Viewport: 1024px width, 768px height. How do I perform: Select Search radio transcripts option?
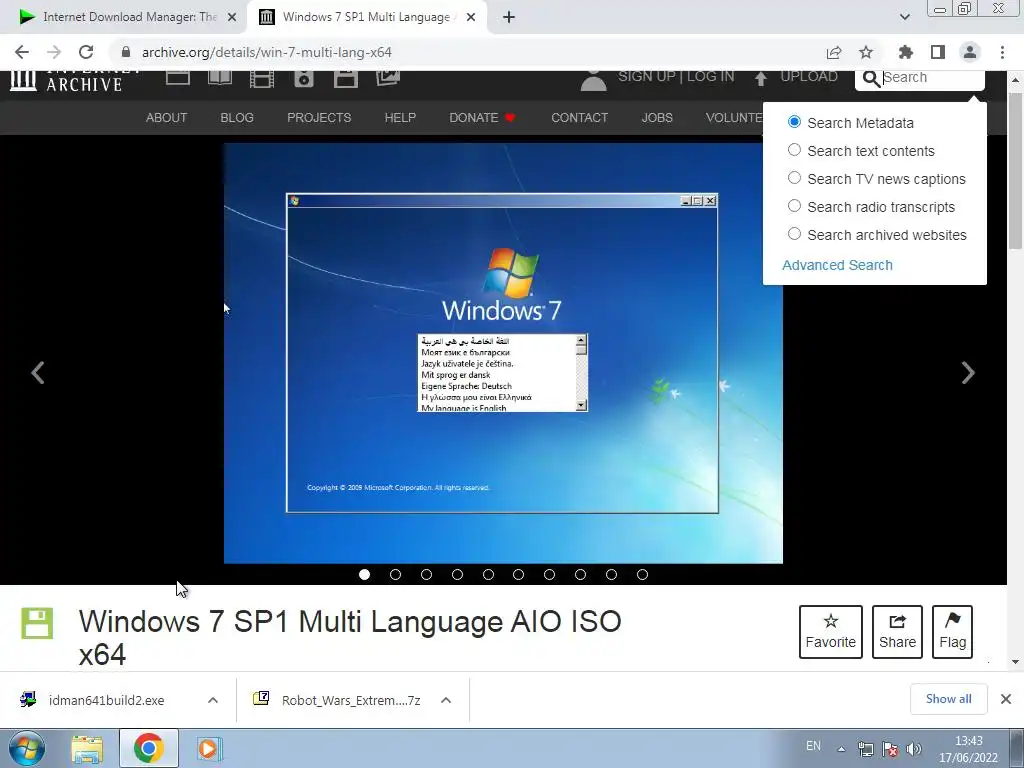coord(794,206)
